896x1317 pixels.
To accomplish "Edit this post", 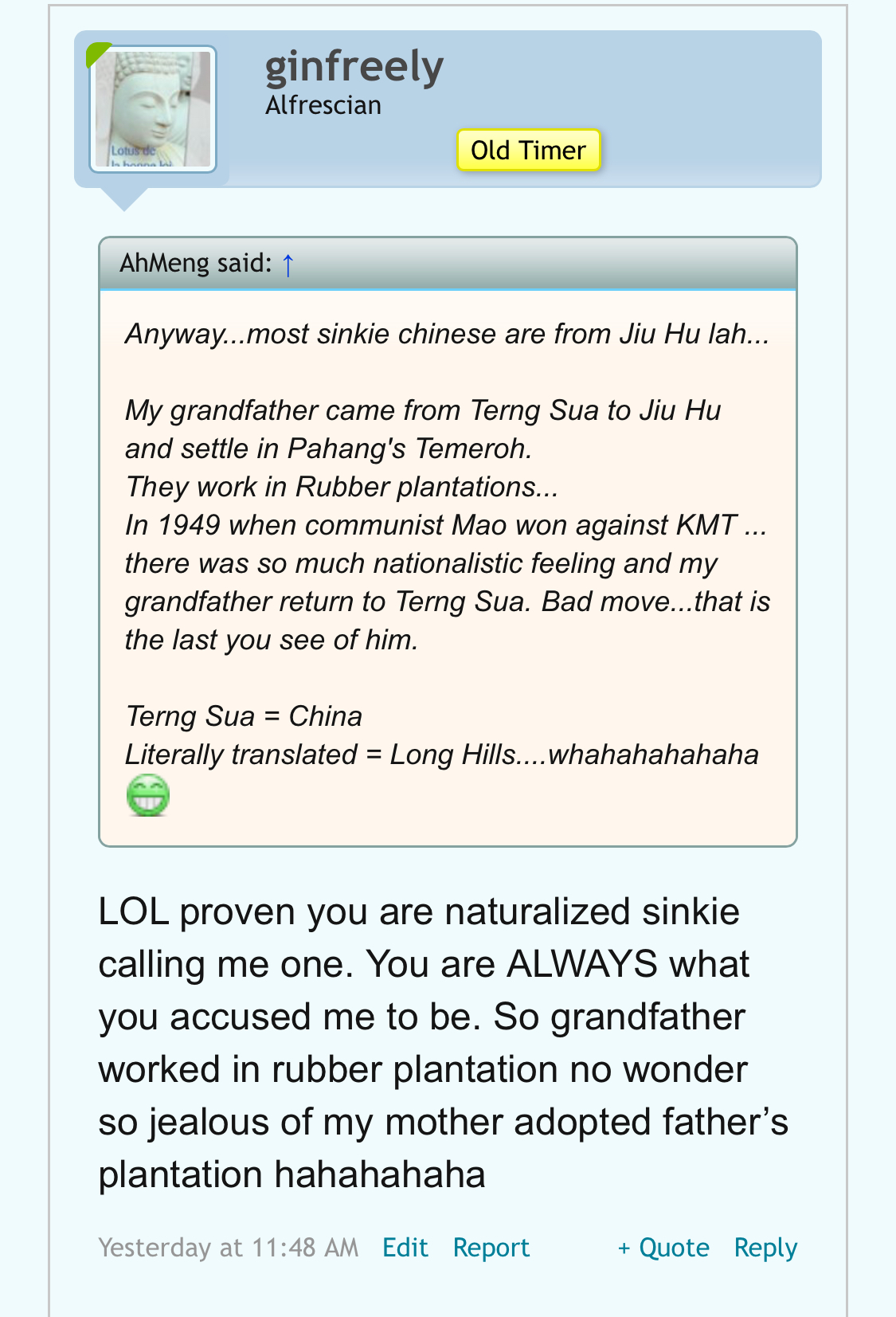I will tap(405, 1247).
